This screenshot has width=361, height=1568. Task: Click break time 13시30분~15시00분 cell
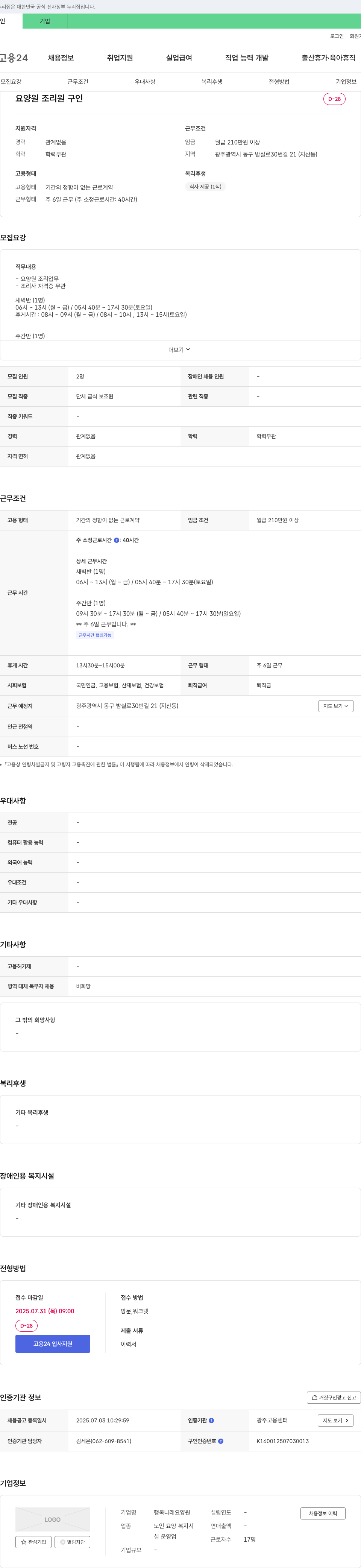click(100, 666)
